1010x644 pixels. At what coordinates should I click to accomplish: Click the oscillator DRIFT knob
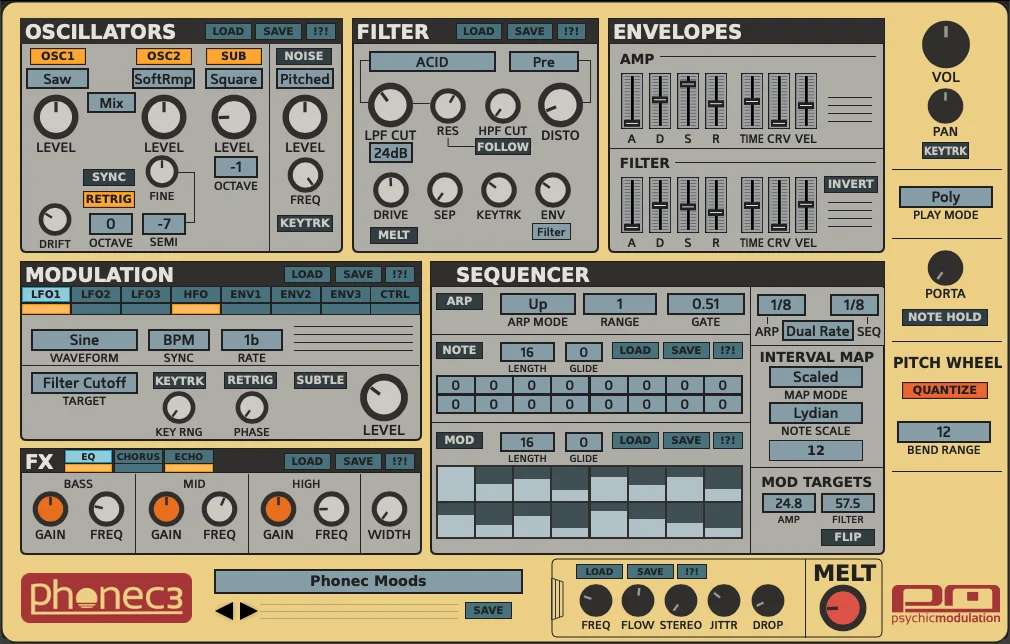[x=55, y=220]
